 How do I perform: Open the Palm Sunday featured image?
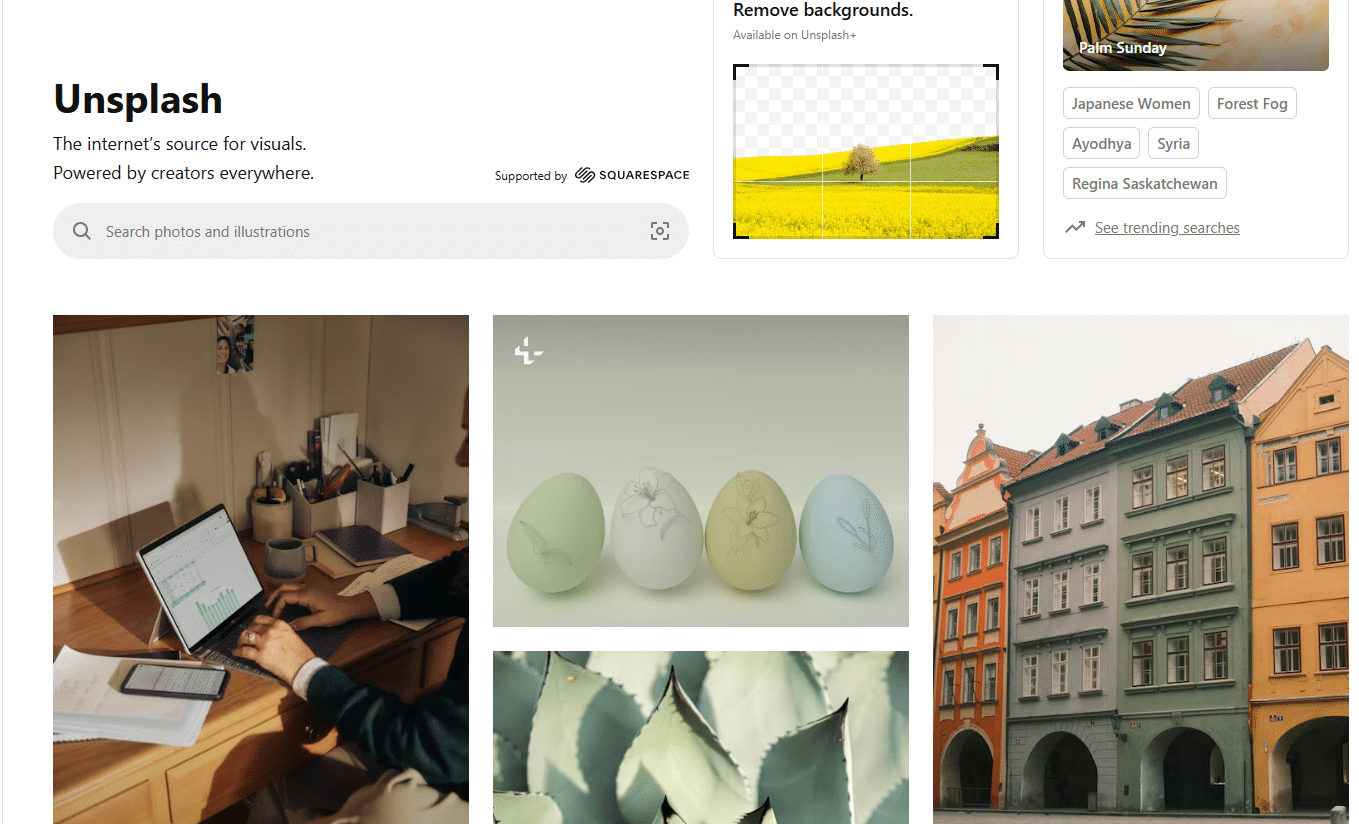pyautogui.click(x=1195, y=35)
